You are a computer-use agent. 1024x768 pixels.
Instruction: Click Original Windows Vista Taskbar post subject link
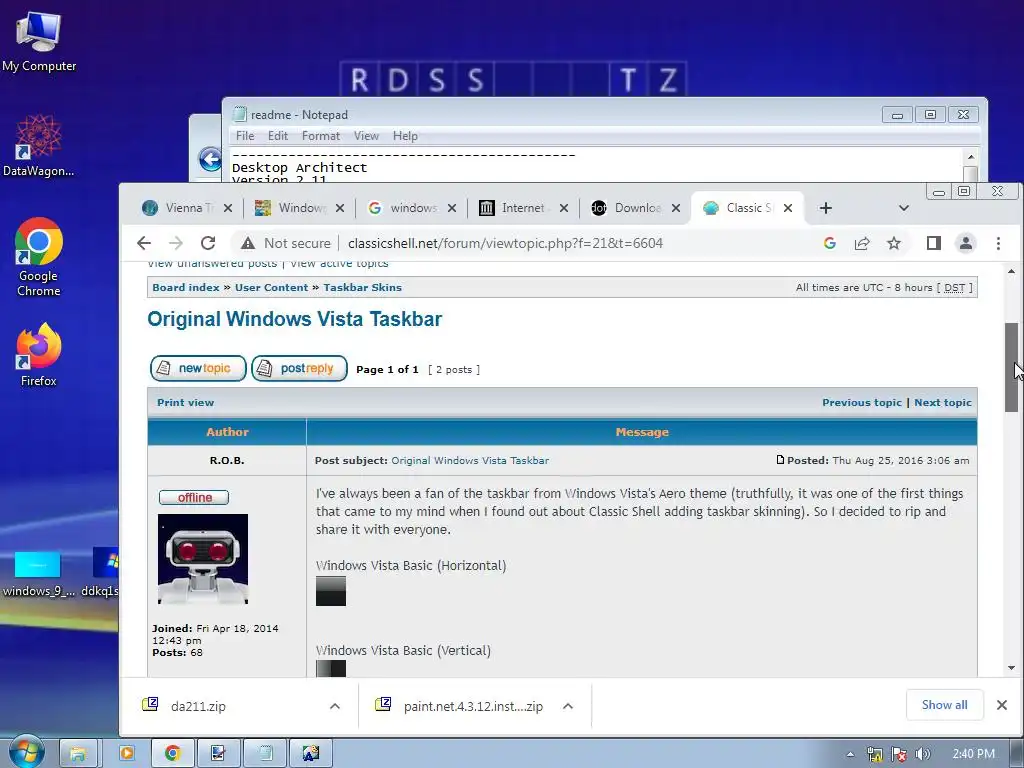[x=470, y=460]
